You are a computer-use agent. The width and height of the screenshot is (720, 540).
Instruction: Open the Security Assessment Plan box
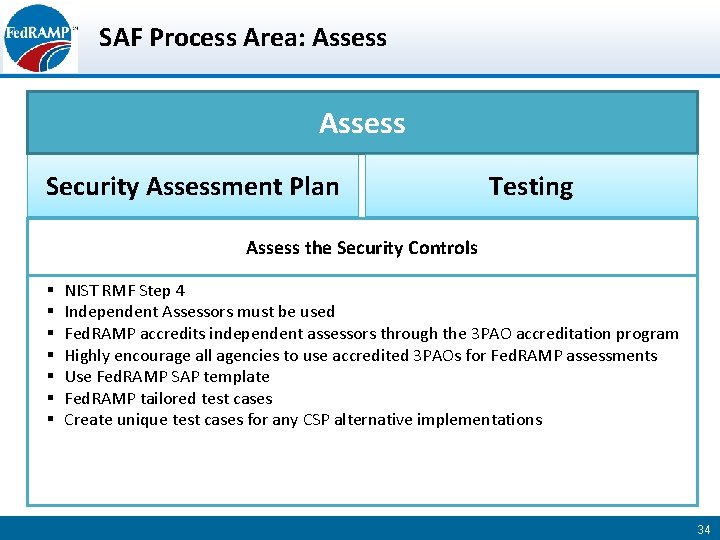193,186
